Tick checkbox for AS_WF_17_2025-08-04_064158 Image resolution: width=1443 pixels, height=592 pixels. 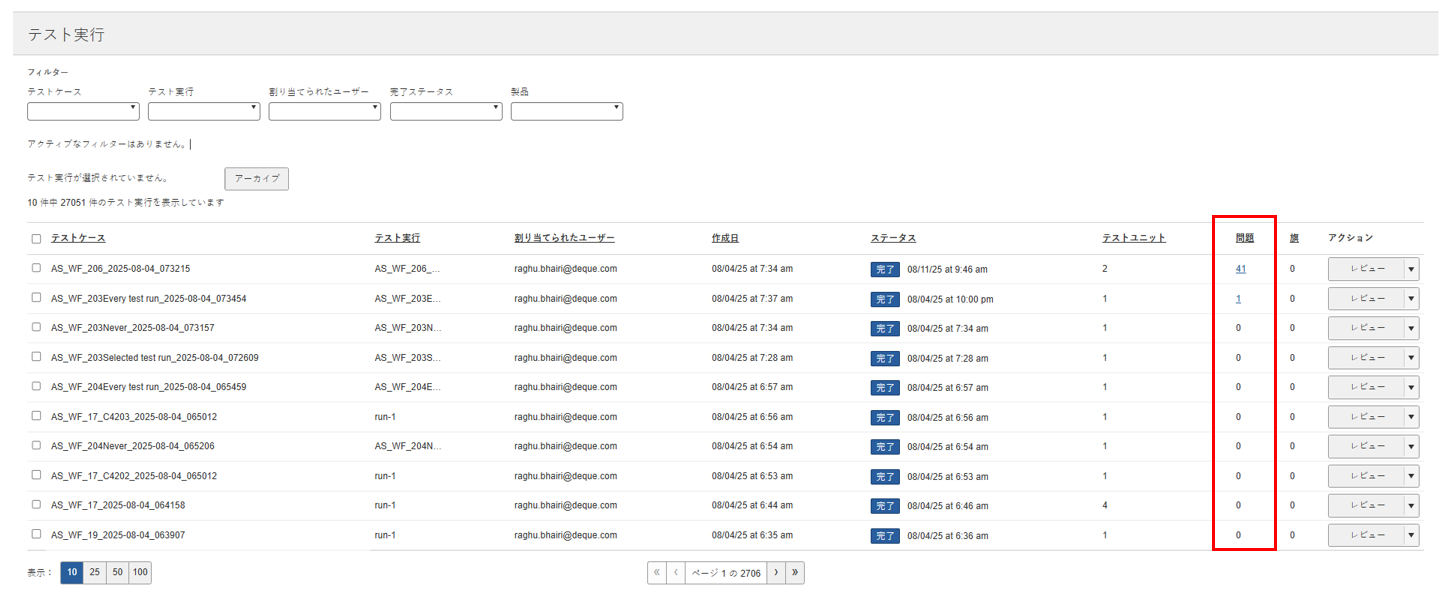point(37,505)
